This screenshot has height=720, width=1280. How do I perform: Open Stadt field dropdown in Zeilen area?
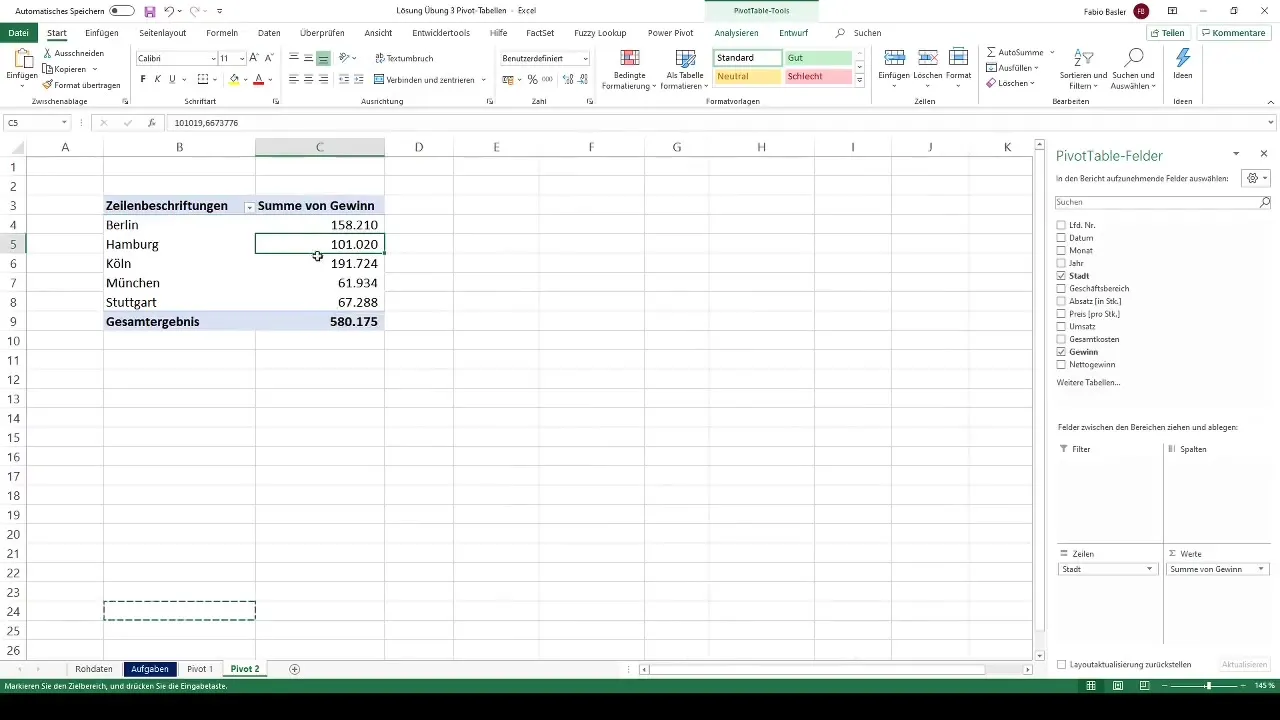(x=1149, y=569)
